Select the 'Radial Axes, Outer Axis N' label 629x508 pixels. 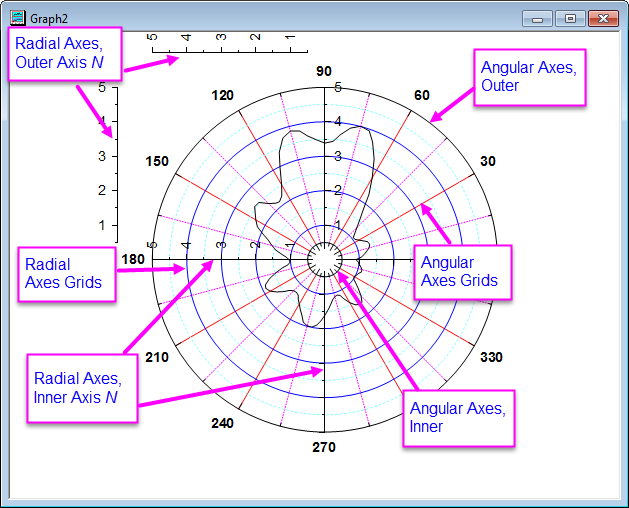point(66,54)
